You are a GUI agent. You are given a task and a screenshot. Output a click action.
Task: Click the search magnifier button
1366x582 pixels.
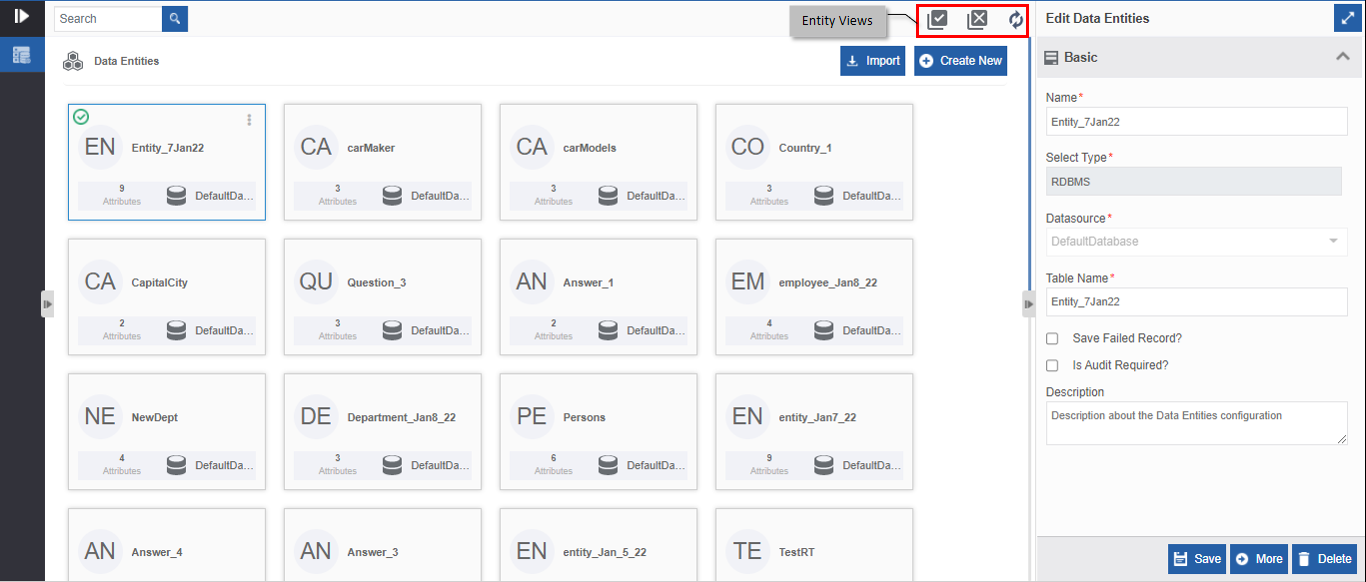pyautogui.click(x=174, y=19)
